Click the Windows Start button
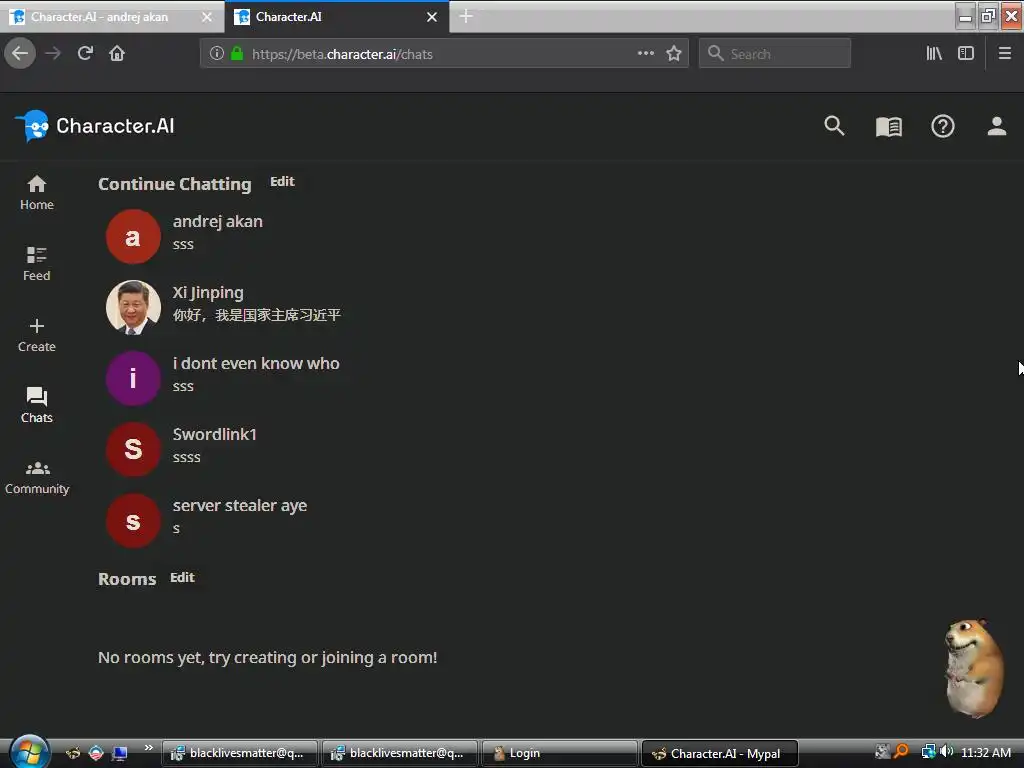This screenshot has width=1024, height=768. pyautogui.click(x=29, y=752)
